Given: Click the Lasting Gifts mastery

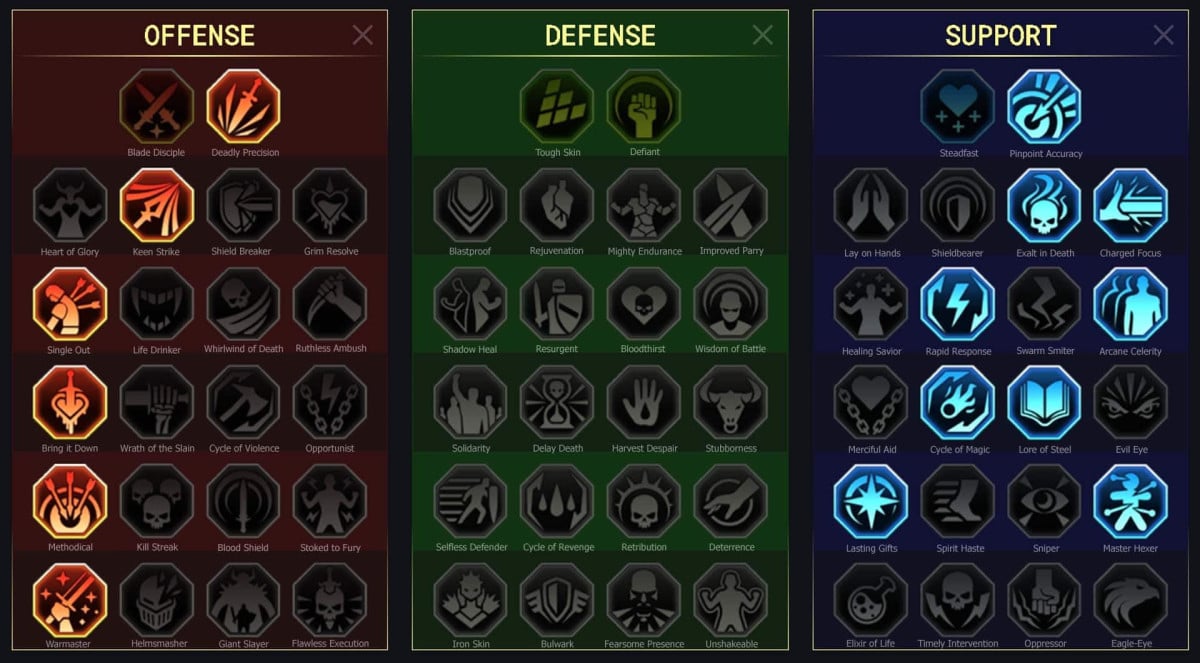Looking at the screenshot, I should [x=871, y=501].
